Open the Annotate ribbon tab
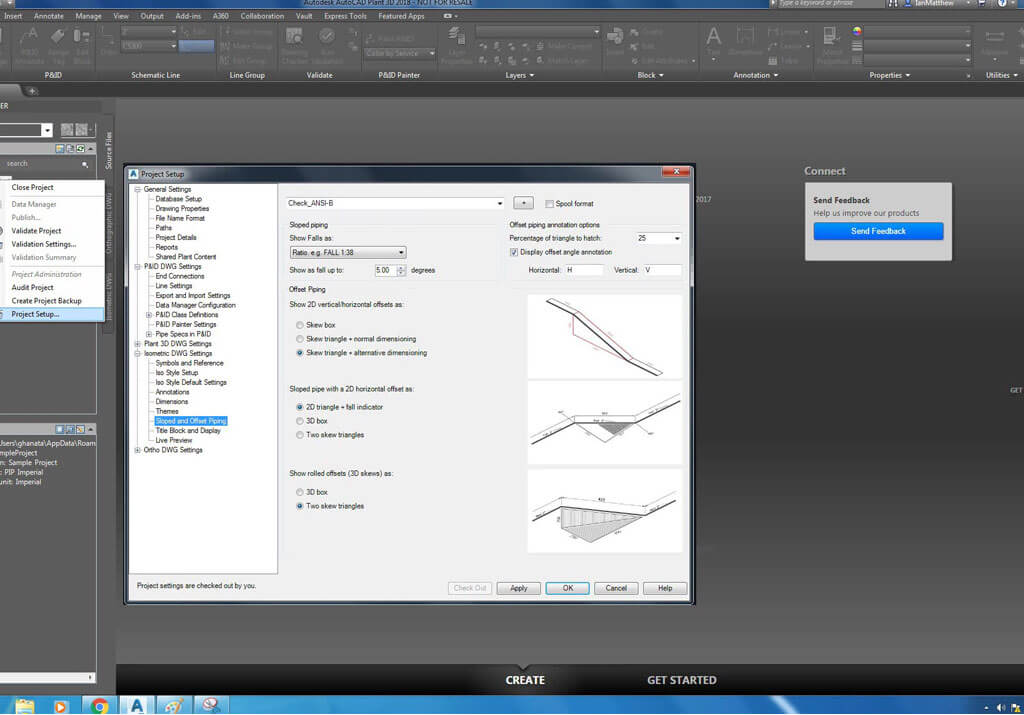1024x715 pixels. pos(49,16)
